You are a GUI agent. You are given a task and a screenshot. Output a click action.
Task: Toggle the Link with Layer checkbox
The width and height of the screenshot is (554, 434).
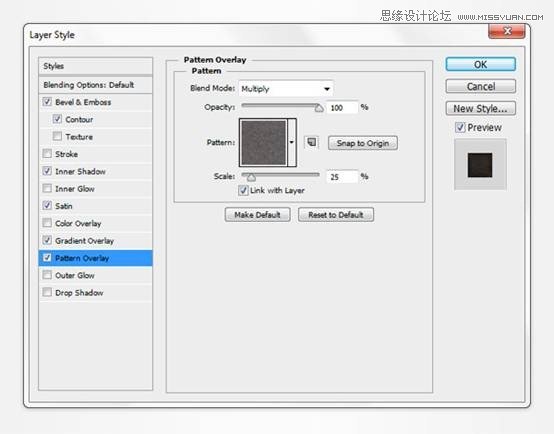pos(243,190)
